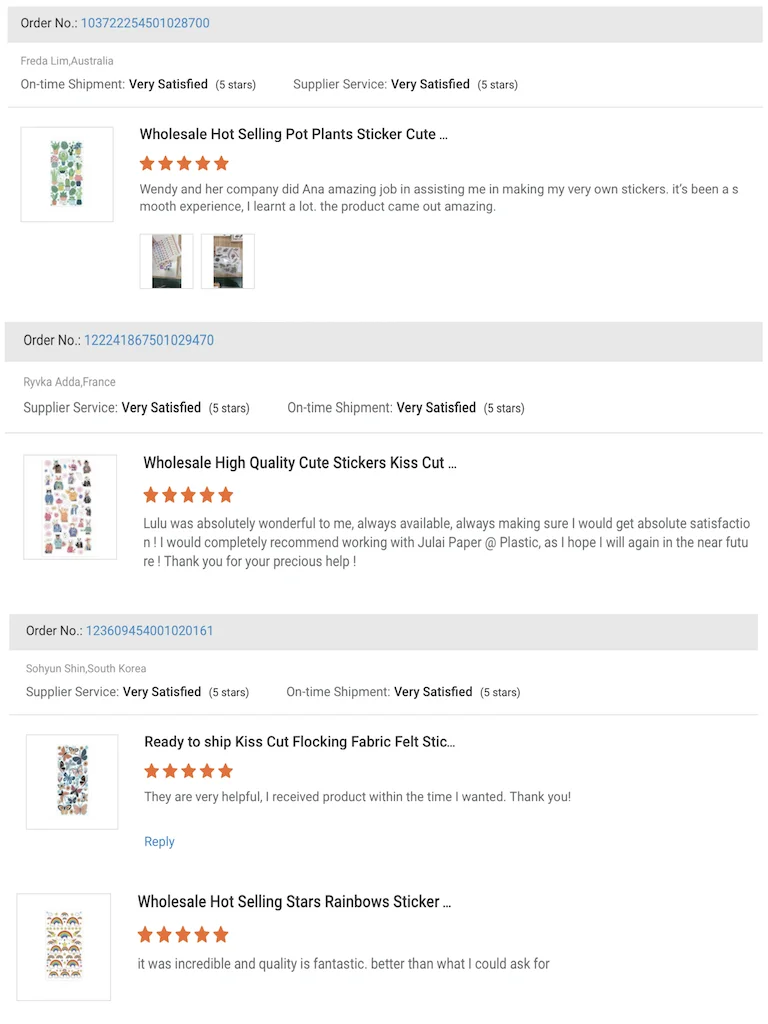This screenshot has width=768, height=1024.
Task: Click the Pot Plants Sticker product image
Action: click(67, 174)
